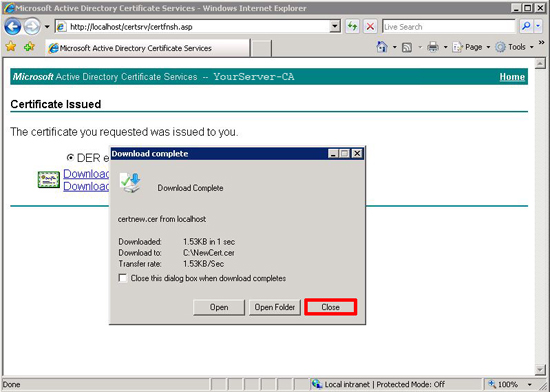
Task: Click the Home link in banner
Action: pyautogui.click(x=512, y=77)
